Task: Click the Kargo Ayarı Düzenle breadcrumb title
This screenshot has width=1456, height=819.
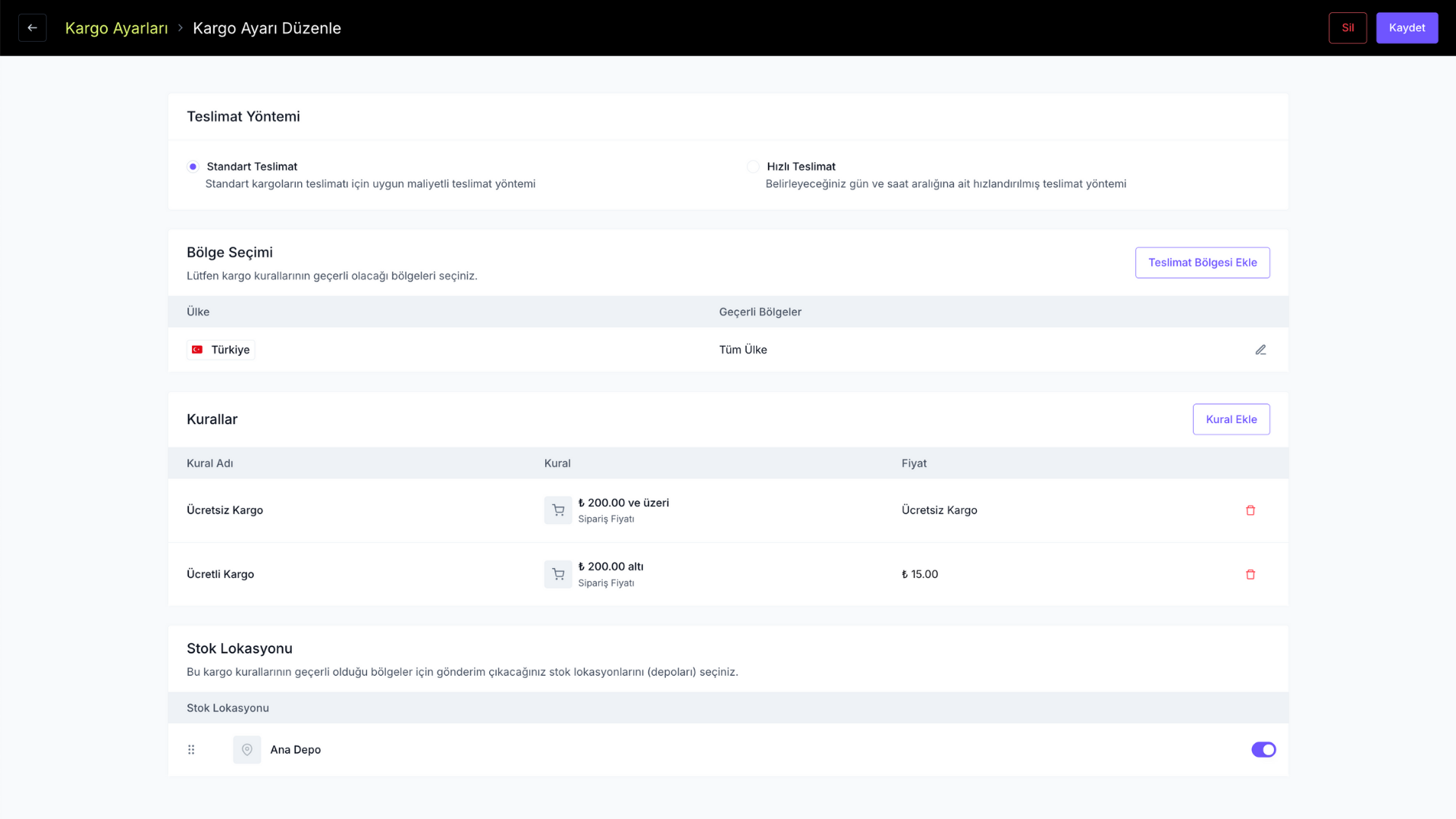Action: (267, 28)
